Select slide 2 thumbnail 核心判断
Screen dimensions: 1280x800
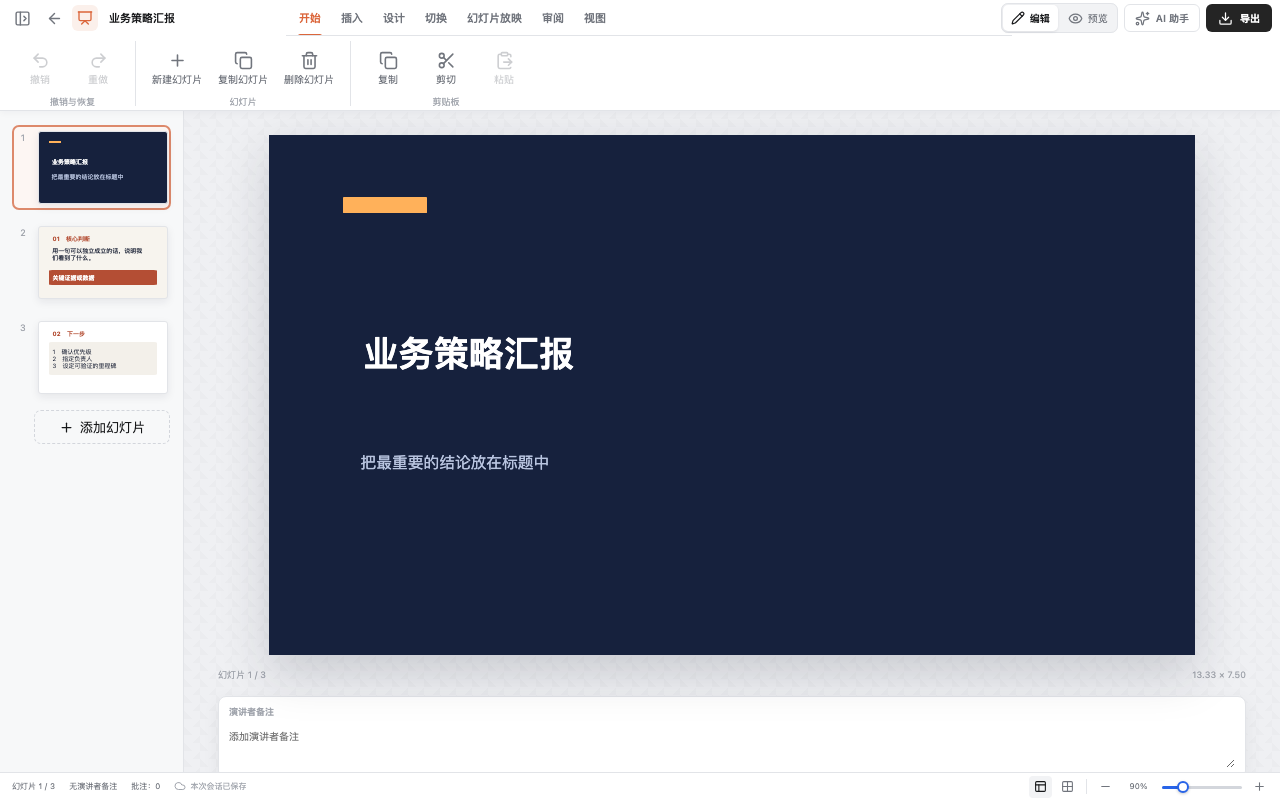pyautogui.click(x=103, y=262)
